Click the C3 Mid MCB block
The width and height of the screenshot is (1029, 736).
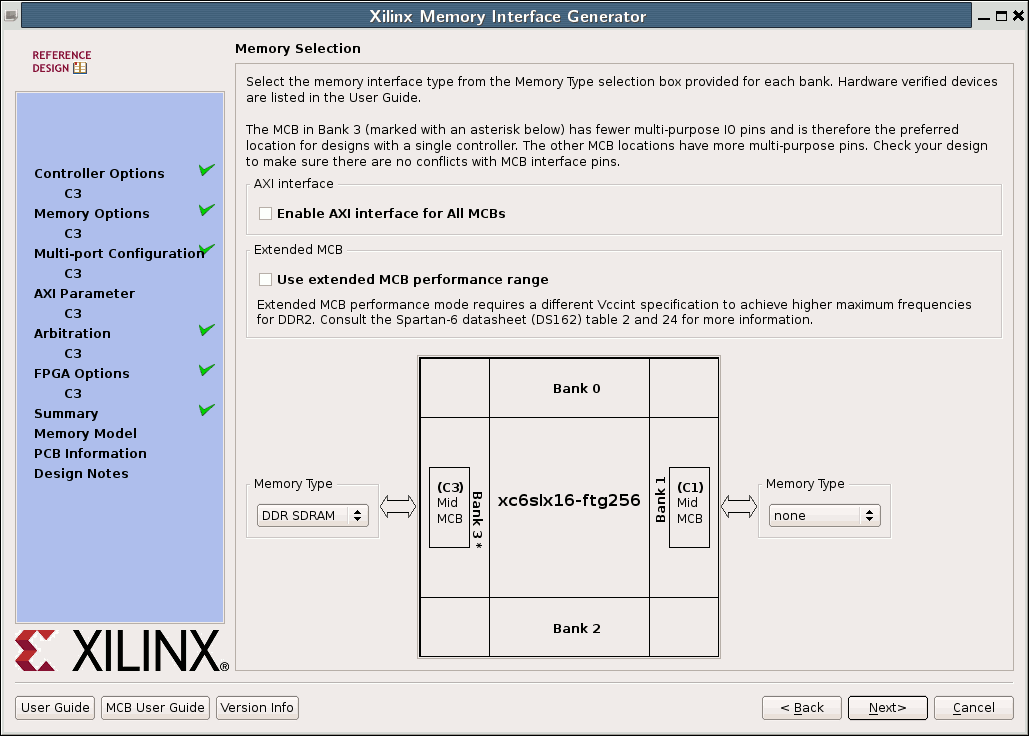pos(449,507)
